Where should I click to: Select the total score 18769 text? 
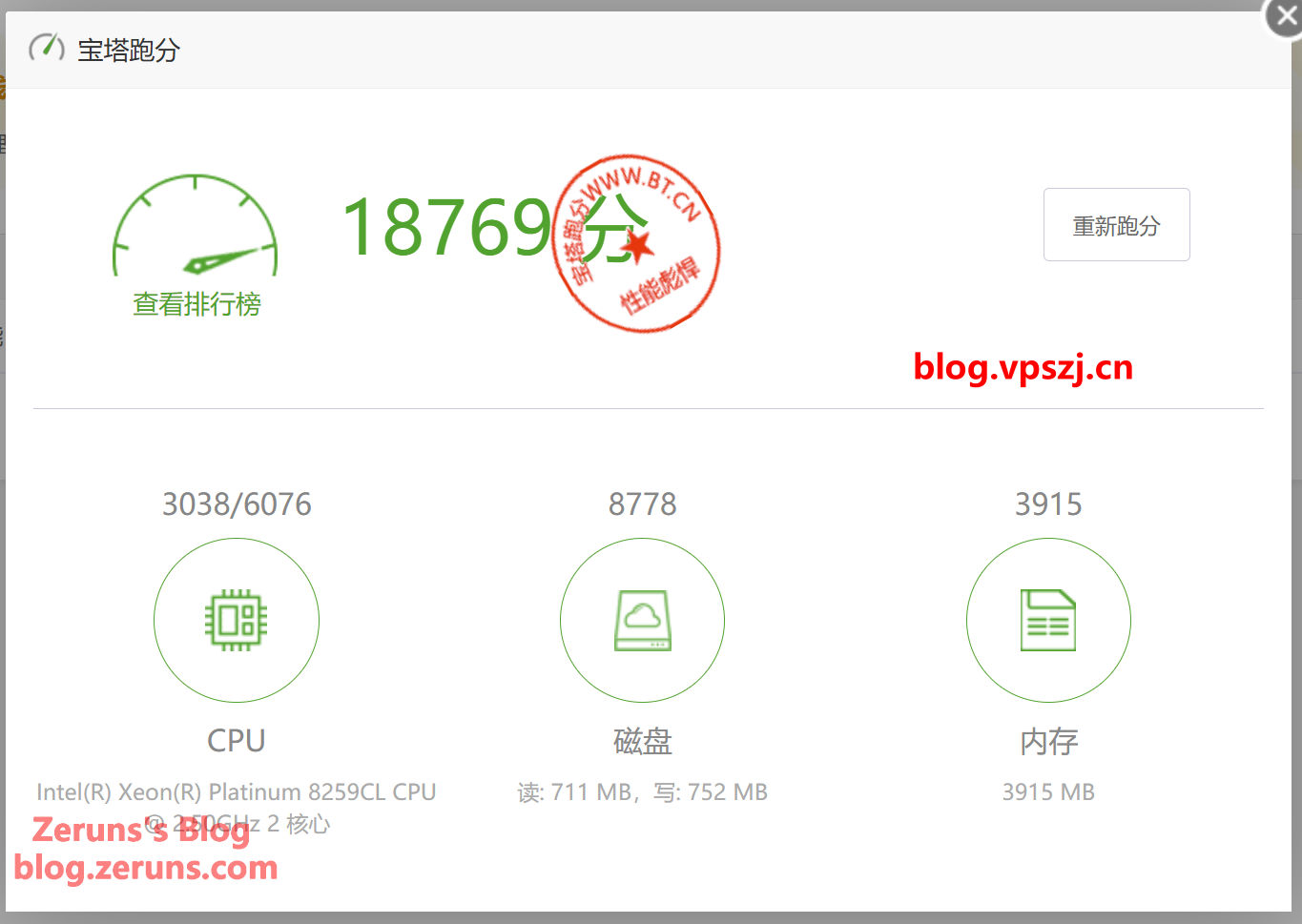447,227
